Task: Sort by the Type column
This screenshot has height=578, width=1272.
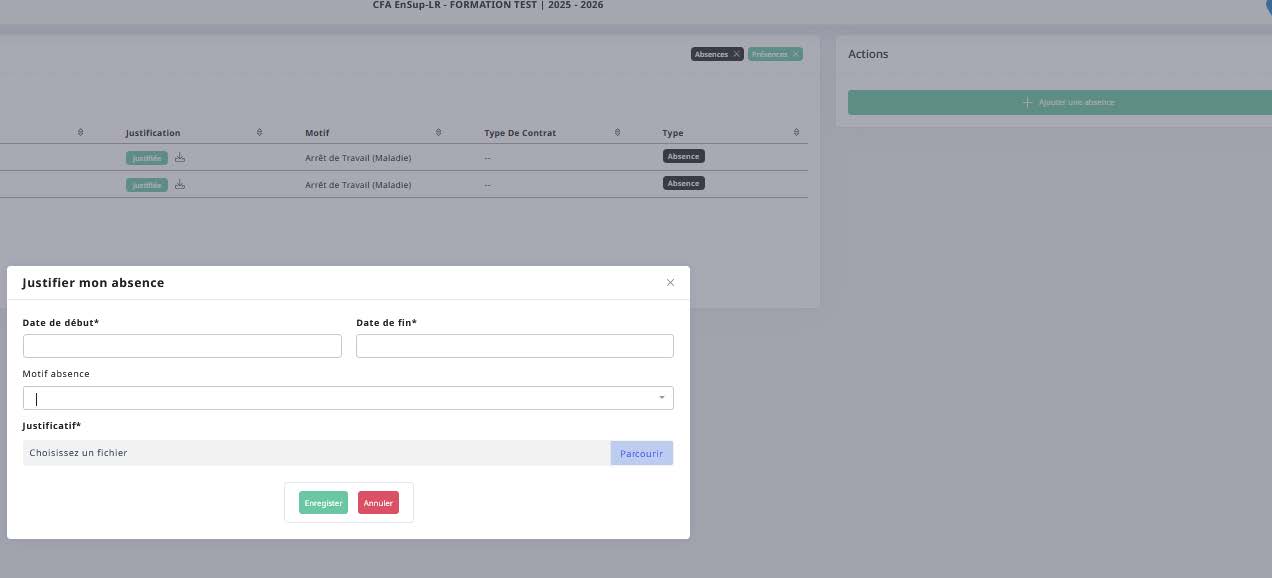Action: [x=796, y=132]
